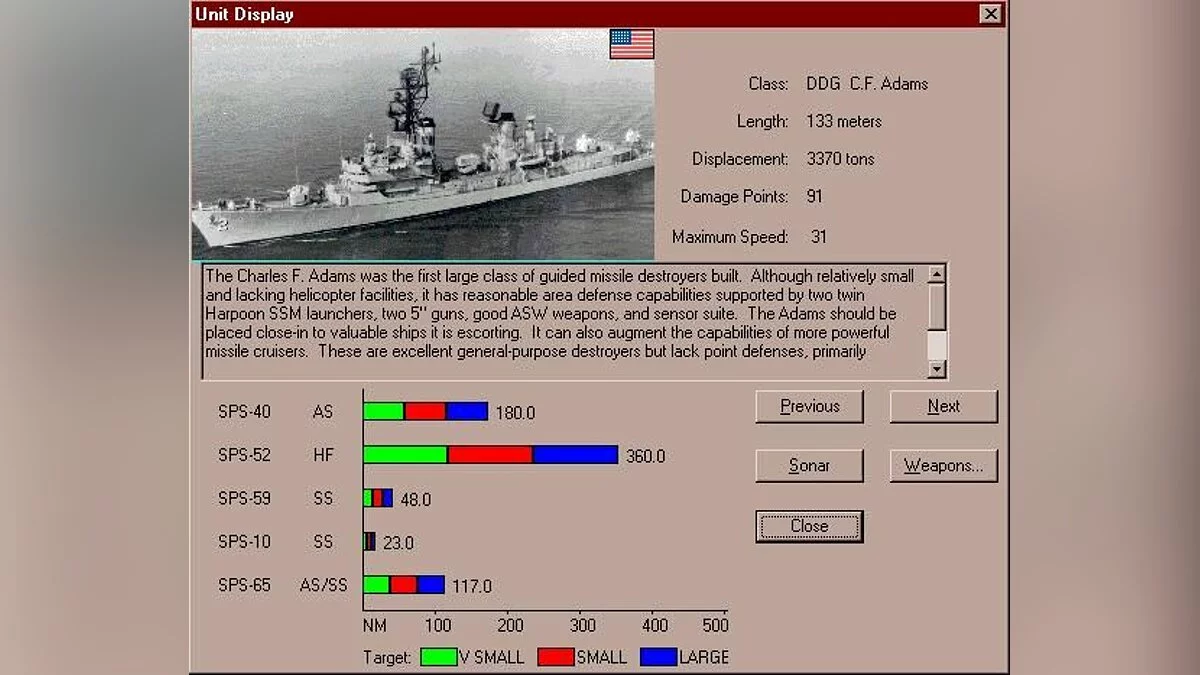
Task: Click the Damage Points value 91
Action: [814, 197]
